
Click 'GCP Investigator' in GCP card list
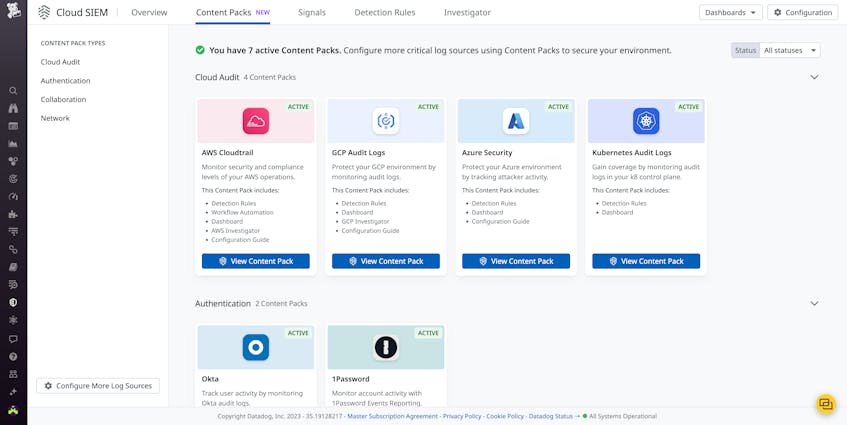365,221
